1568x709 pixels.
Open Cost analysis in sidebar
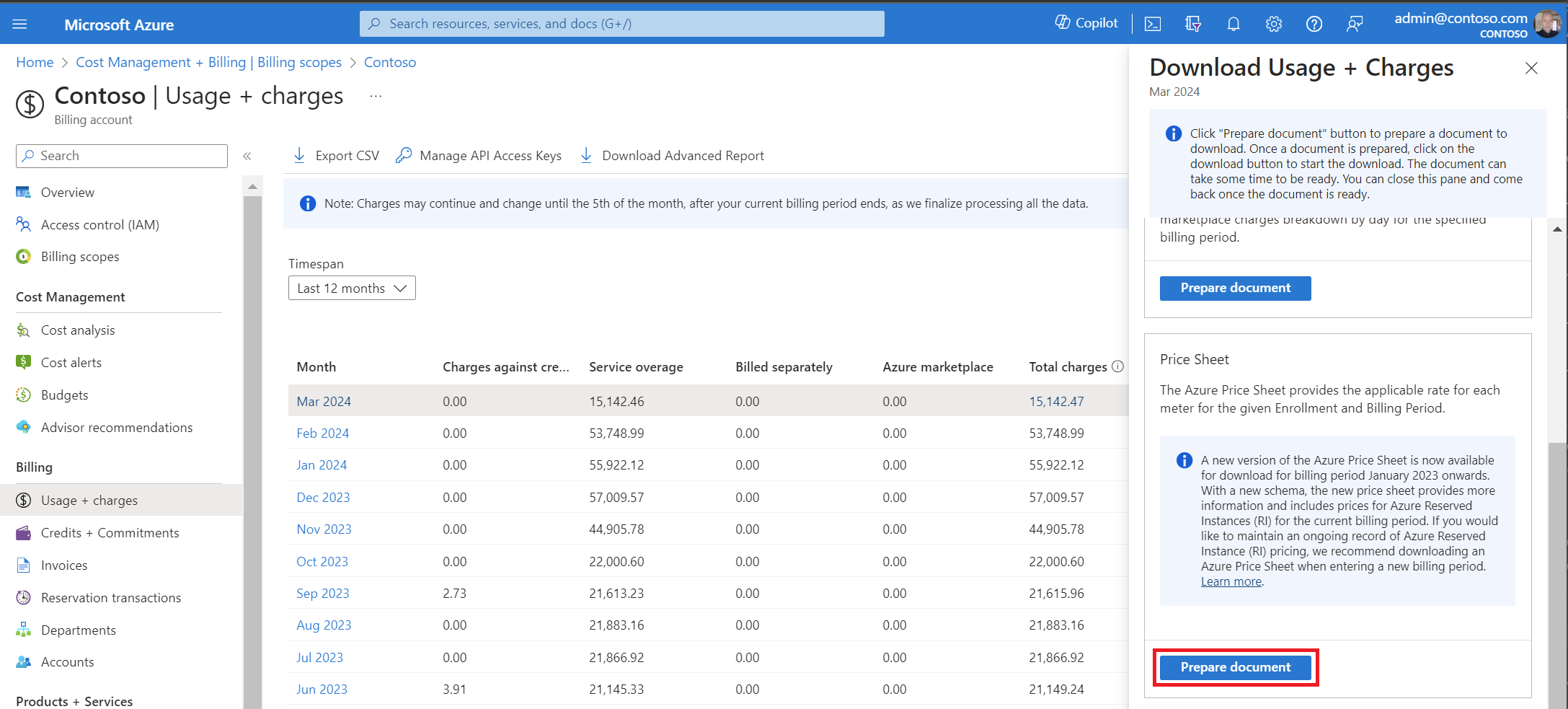(78, 330)
